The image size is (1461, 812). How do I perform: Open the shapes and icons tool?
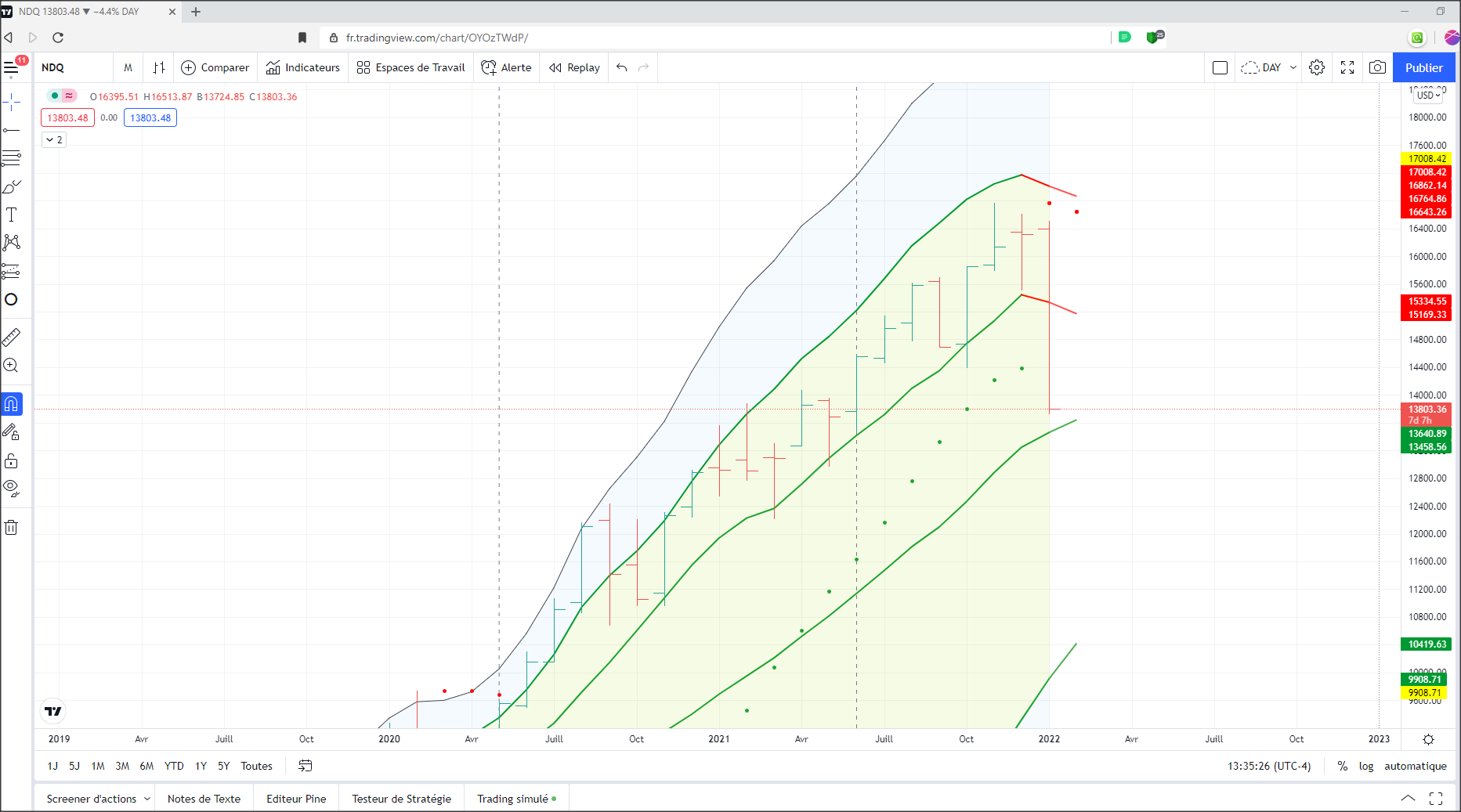point(12,299)
